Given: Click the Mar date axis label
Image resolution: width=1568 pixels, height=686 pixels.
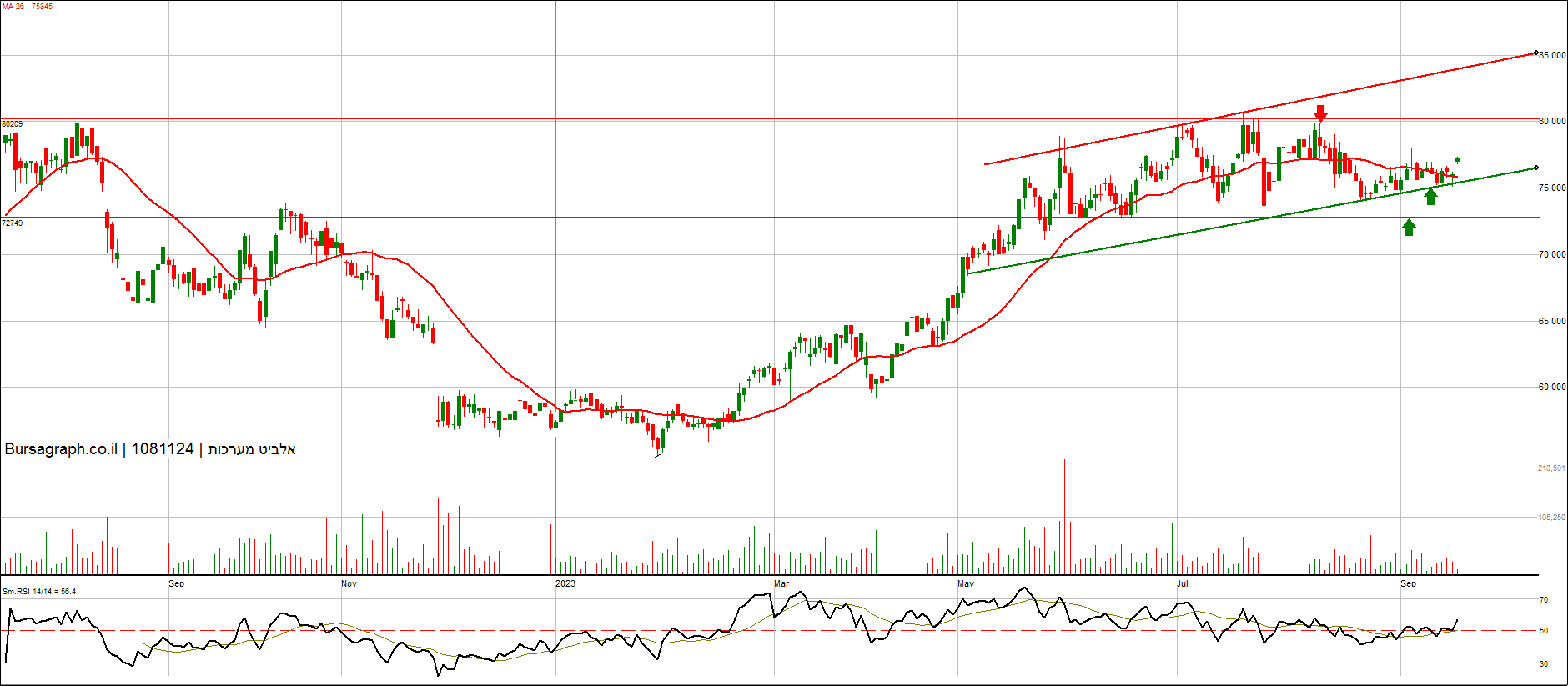Looking at the screenshot, I should 781,583.
